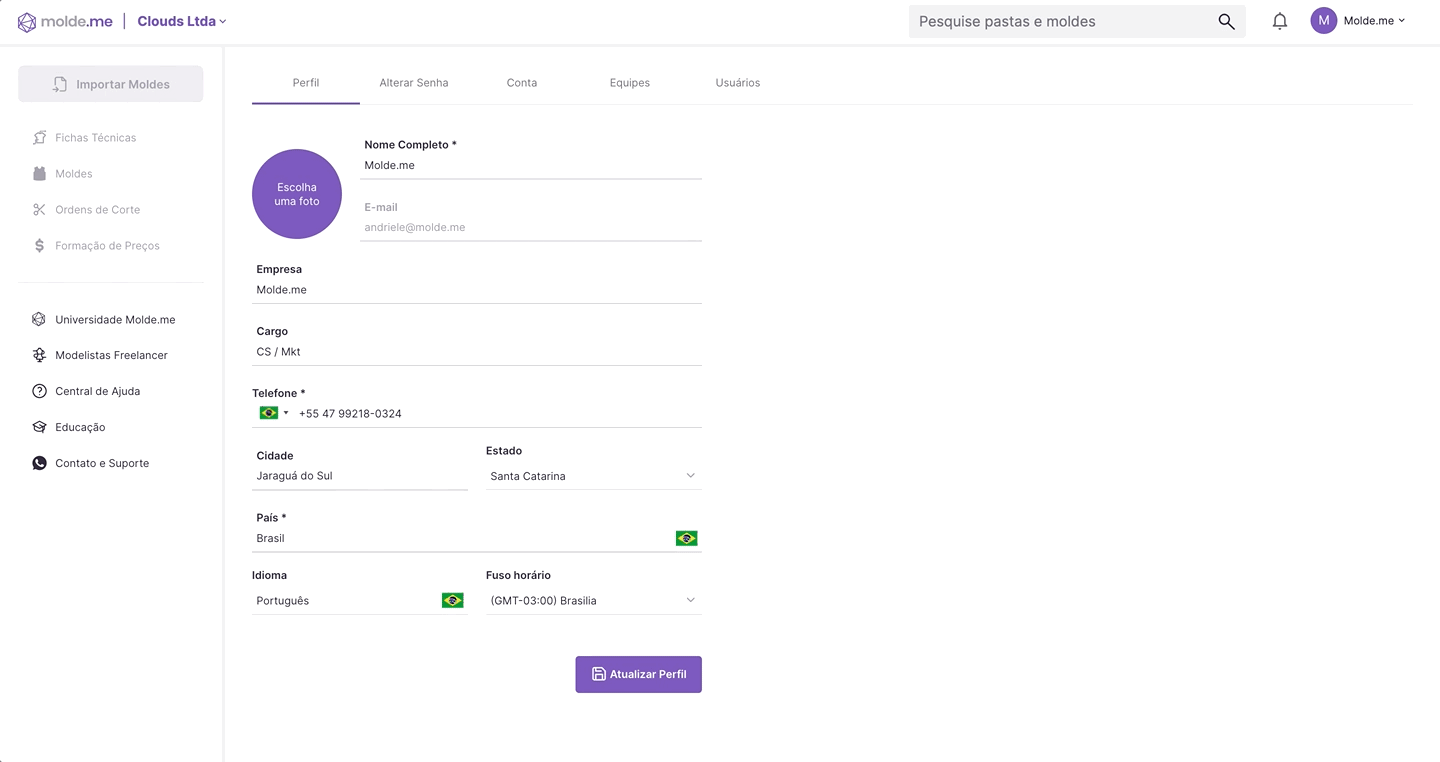Expand the Fuso horário dropdown
Viewport: 1440px width, 762px height.
[x=593, y=601]
